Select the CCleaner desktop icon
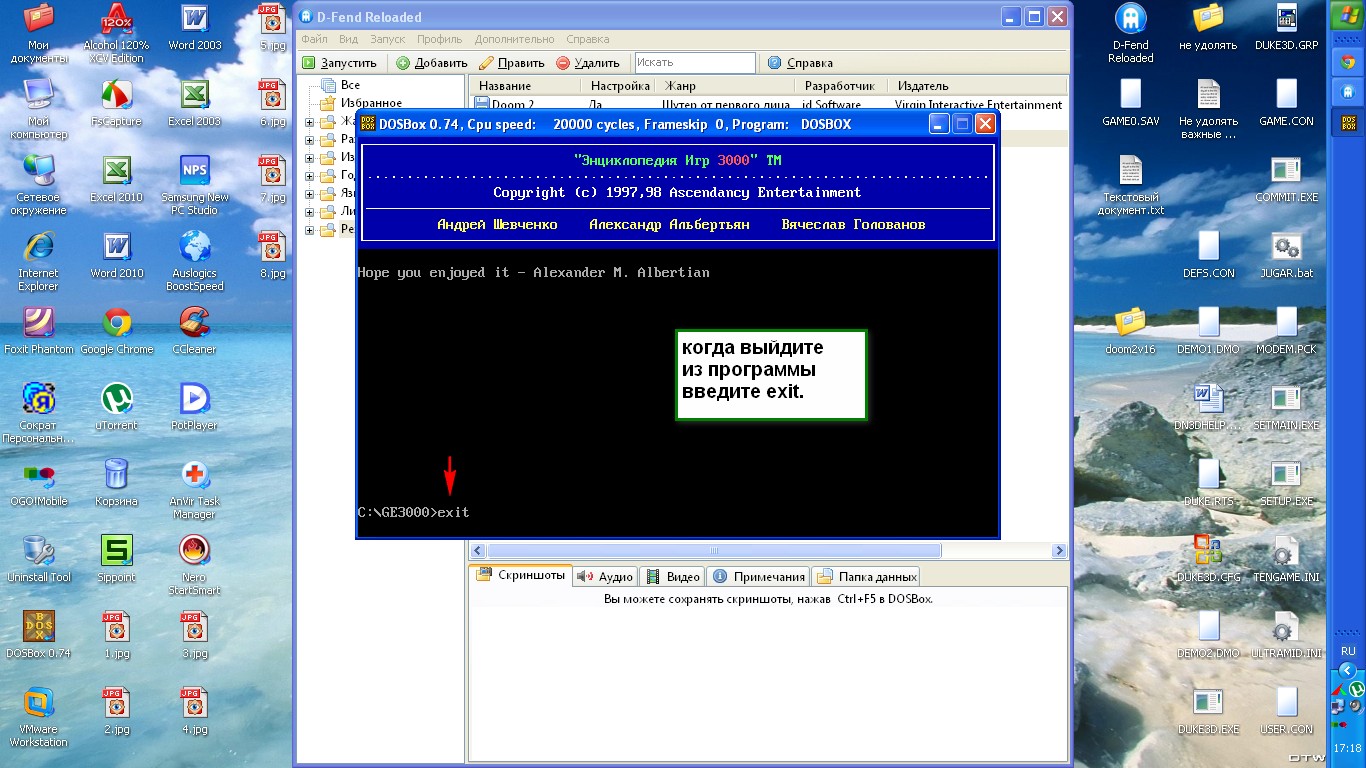Image resolution: width=1366 pixels, height=768 pixels. point(194,332)
